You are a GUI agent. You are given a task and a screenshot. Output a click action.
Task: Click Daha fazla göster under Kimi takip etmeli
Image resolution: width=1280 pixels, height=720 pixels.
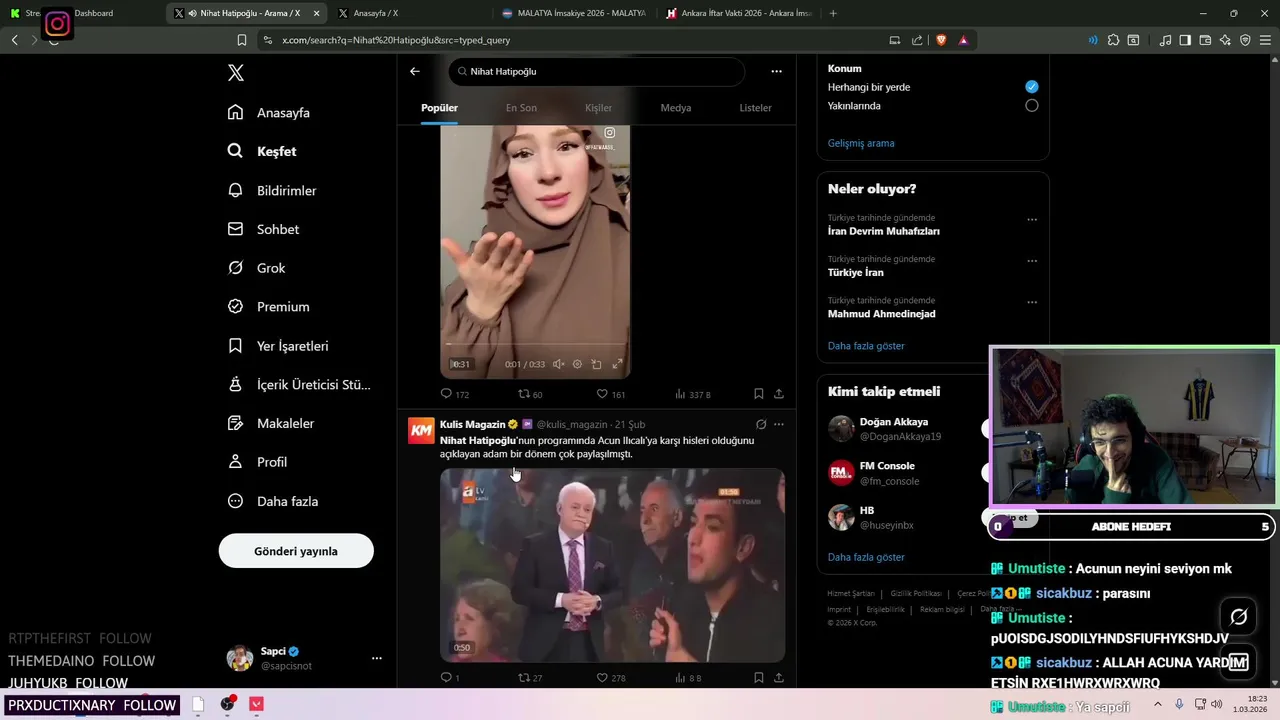coord(866,557)
